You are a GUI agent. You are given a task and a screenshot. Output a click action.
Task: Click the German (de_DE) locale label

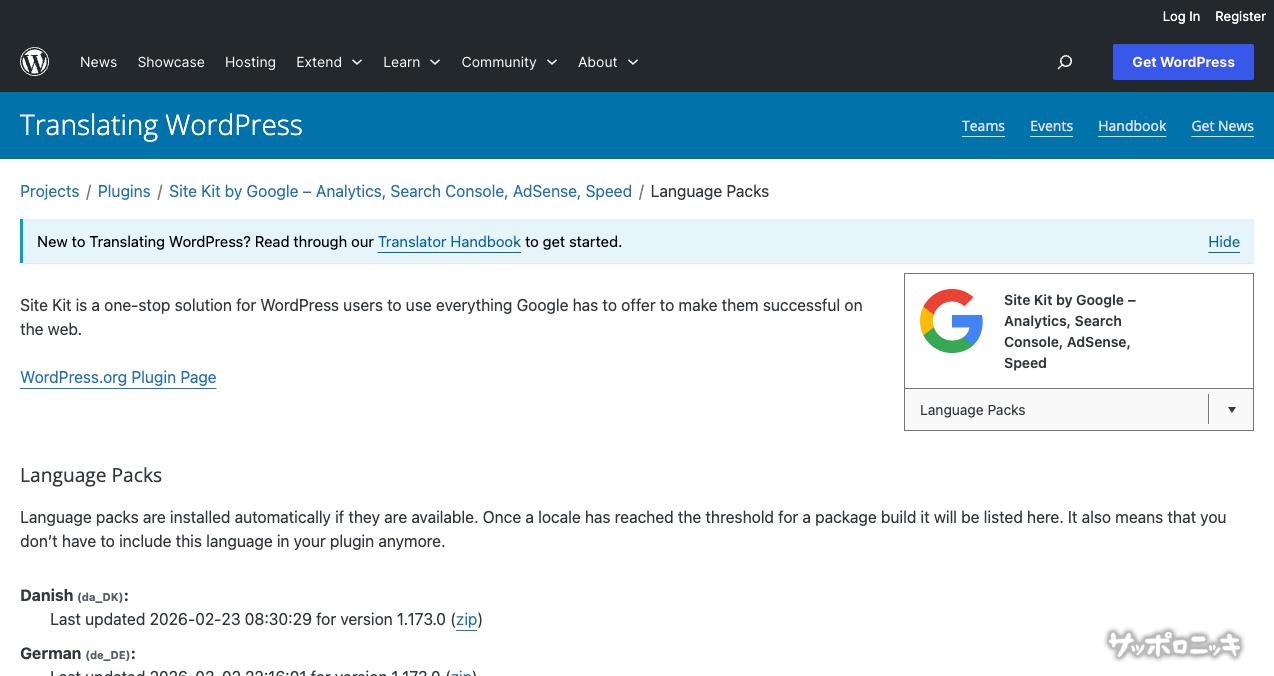[x=78, y=653]
